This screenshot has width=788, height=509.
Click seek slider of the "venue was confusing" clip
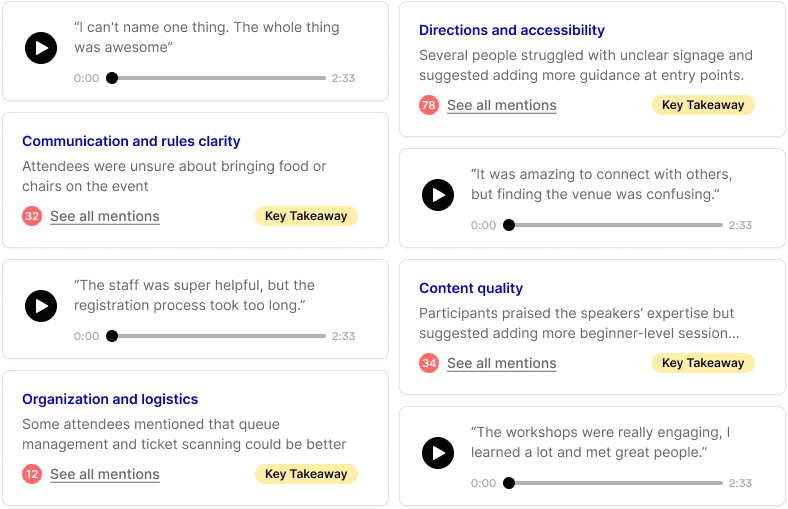[x=615, y=225]
